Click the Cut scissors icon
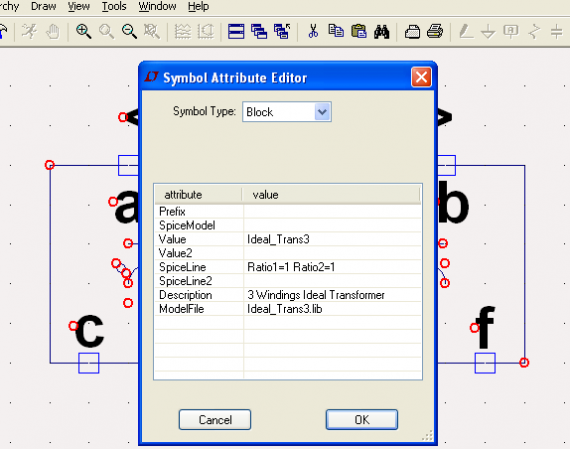Image resolution: width=570 pixels, height=449 pixels. tap(313, 32)
